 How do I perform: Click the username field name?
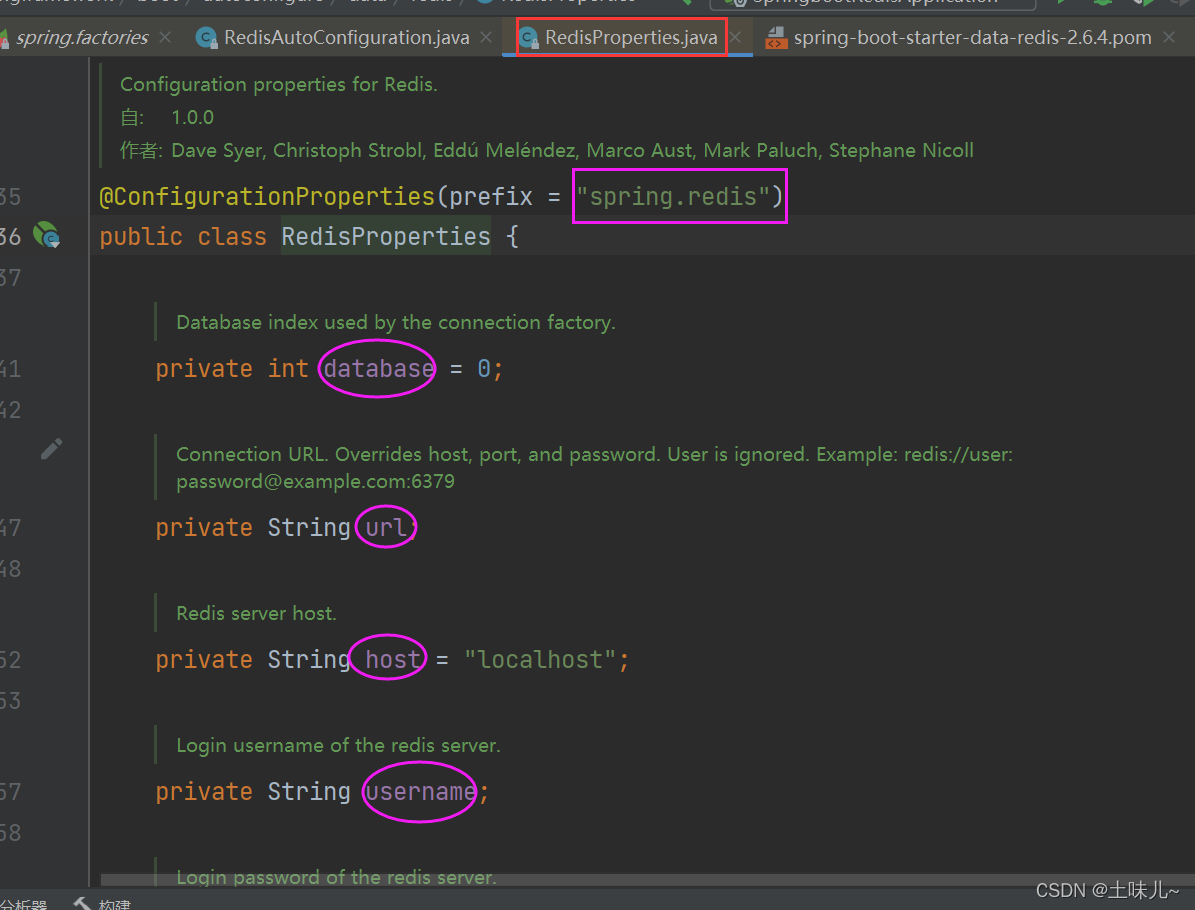(421, 791)
